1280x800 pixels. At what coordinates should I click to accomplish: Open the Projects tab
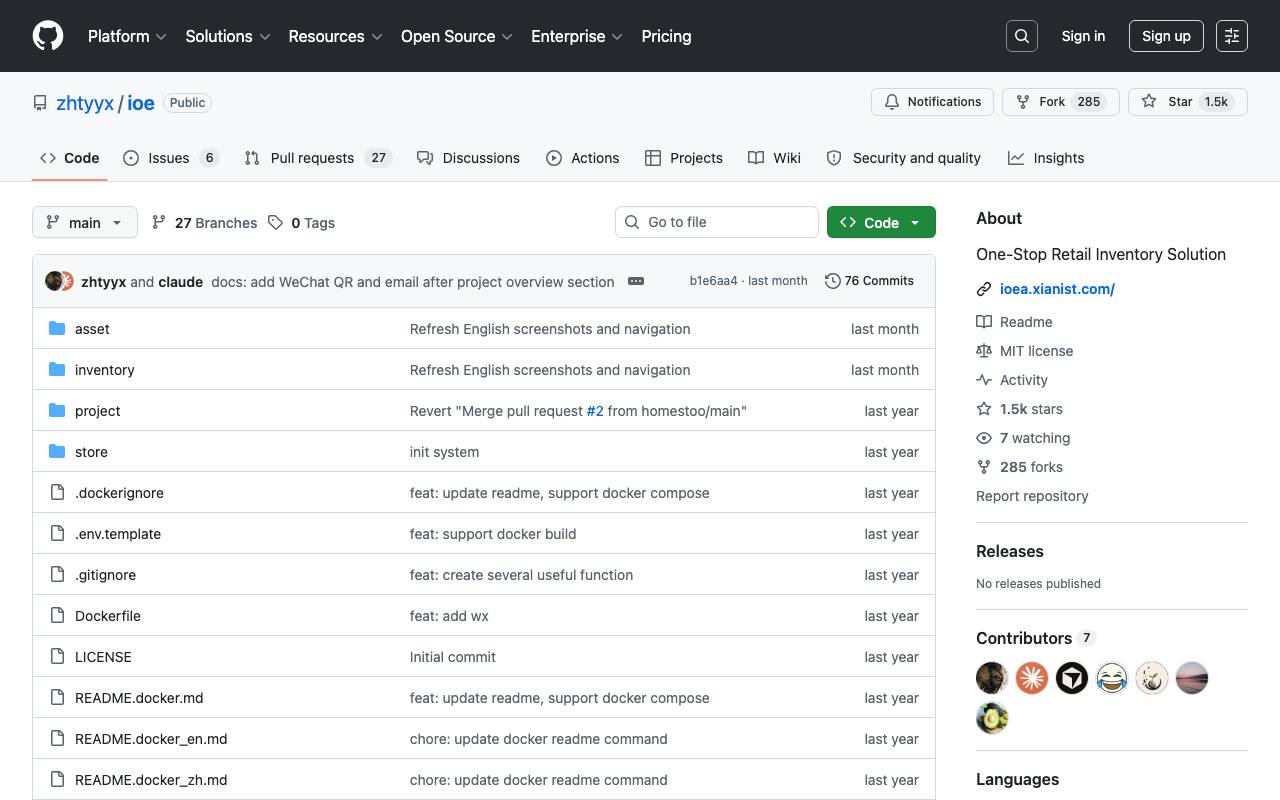pyautogui.click(x=684, y=158)
